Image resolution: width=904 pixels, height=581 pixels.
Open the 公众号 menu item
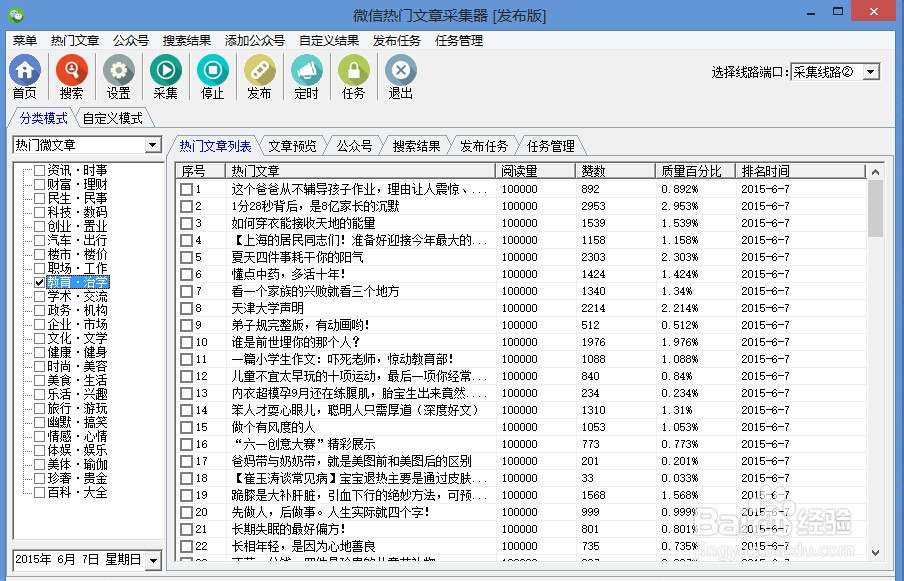coord(131,40)
